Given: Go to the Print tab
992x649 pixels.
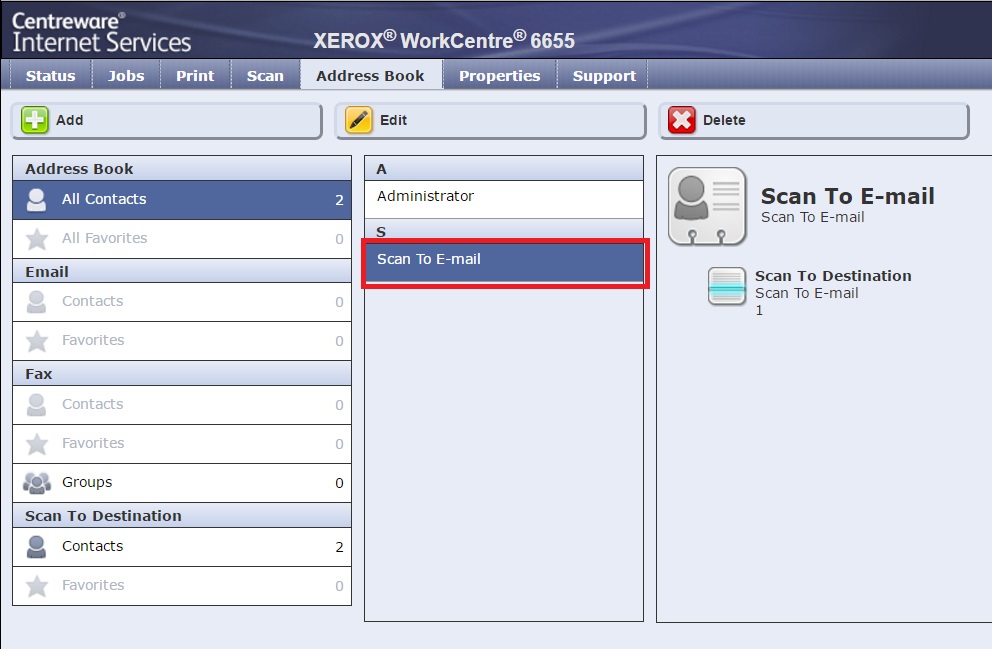Looking at the screenshot, I should (x=195, y=76).
